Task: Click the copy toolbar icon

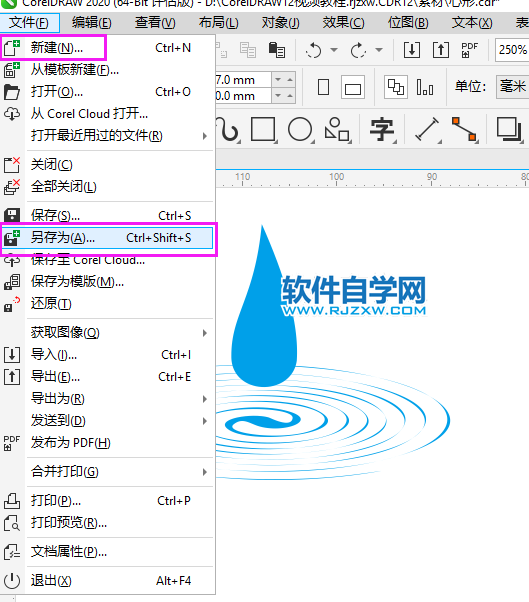Action: [248, 50]
